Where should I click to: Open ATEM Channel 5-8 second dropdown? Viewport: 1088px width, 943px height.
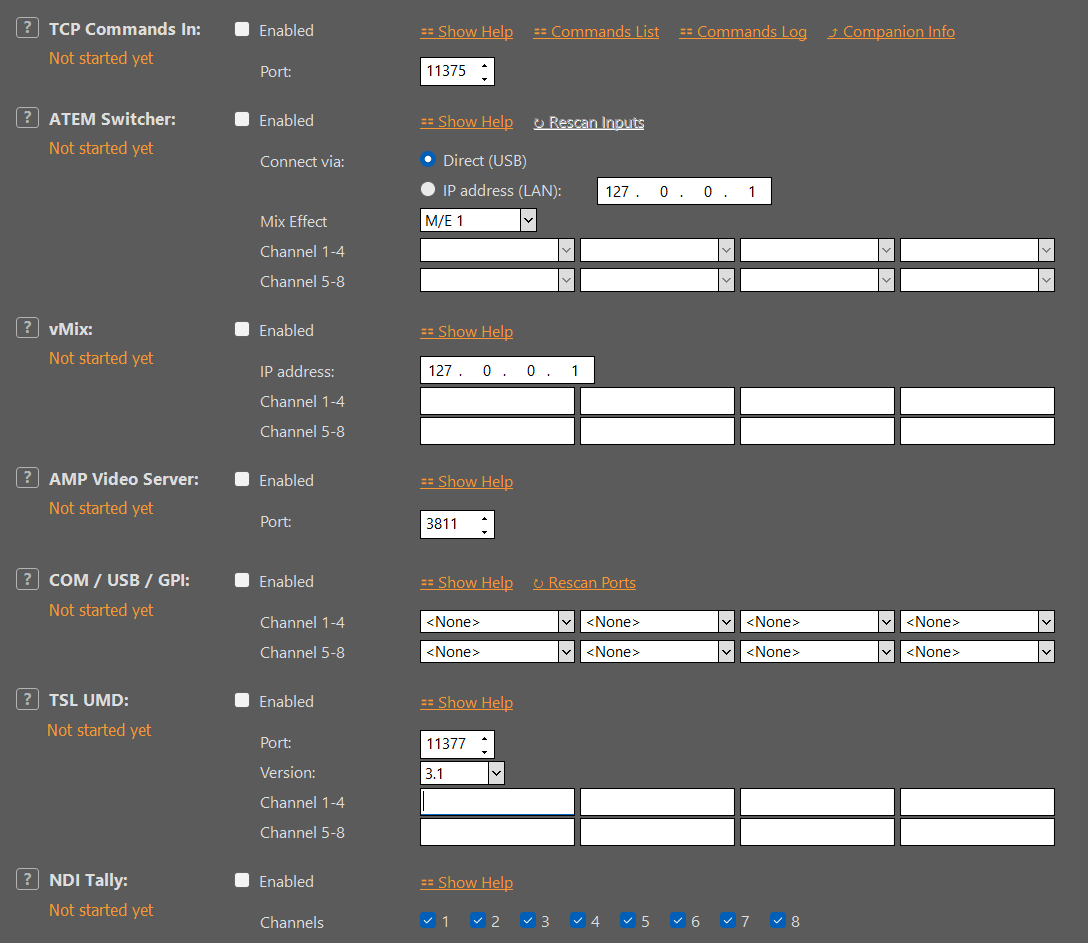[657, 280]
